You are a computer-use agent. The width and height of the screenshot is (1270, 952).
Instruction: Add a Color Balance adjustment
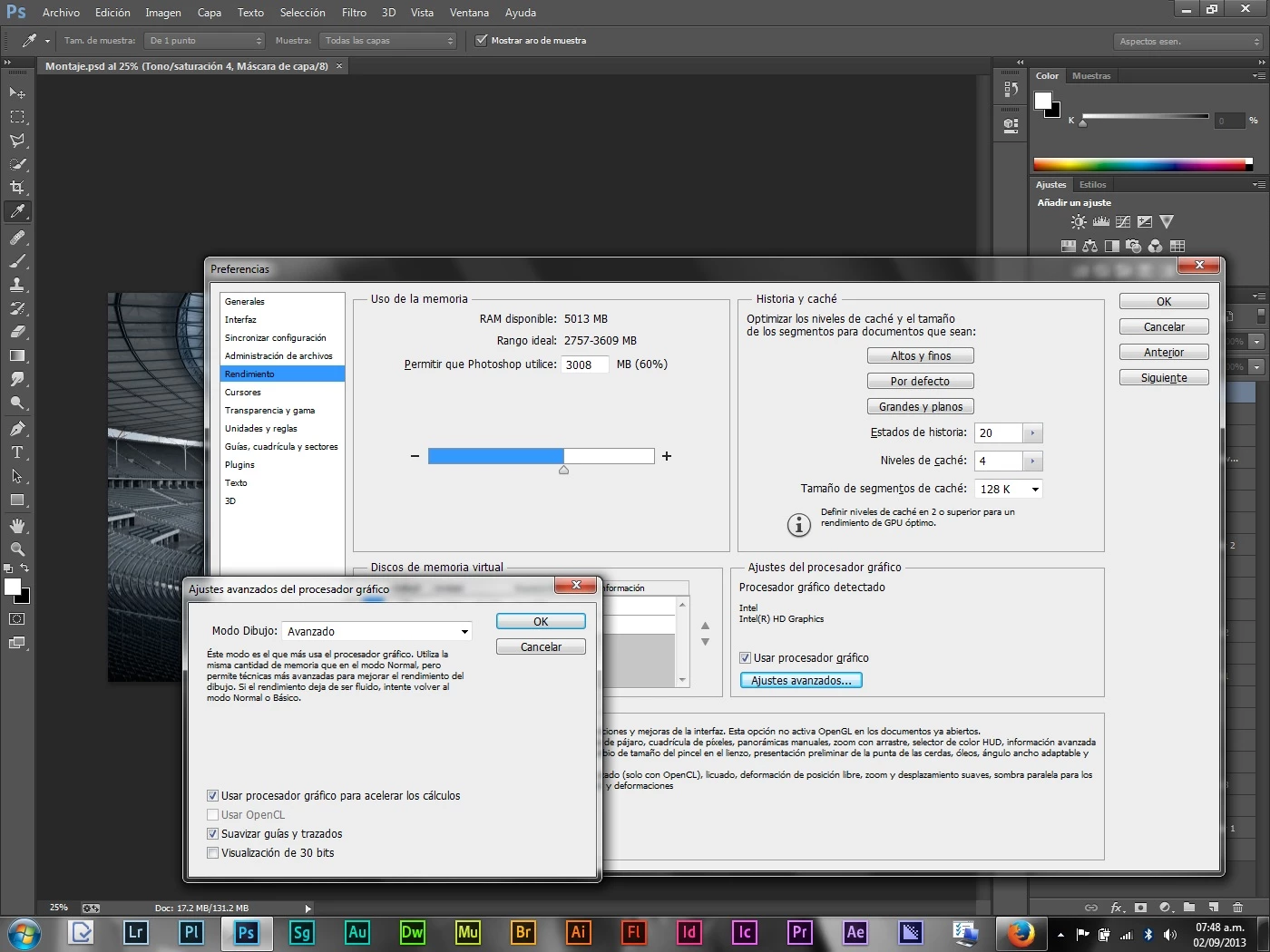click(x=1090, y=247)
